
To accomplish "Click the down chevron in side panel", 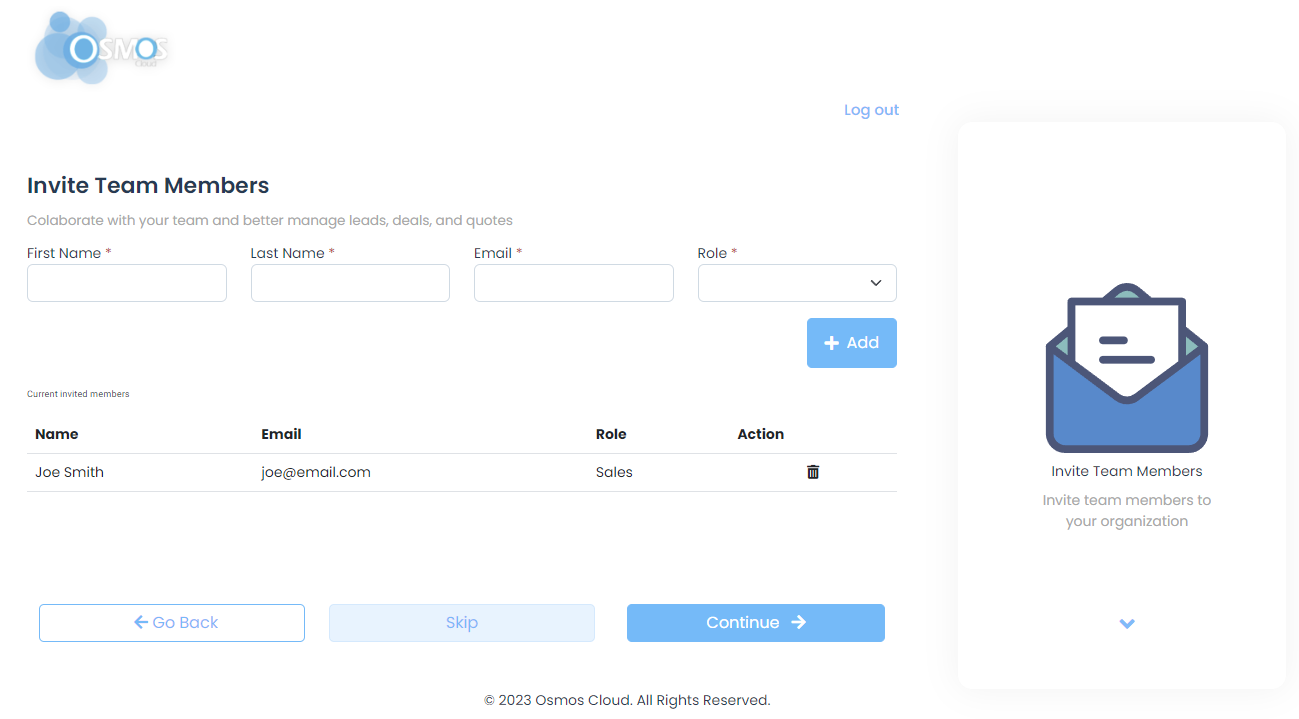I will coord(1127,624).
